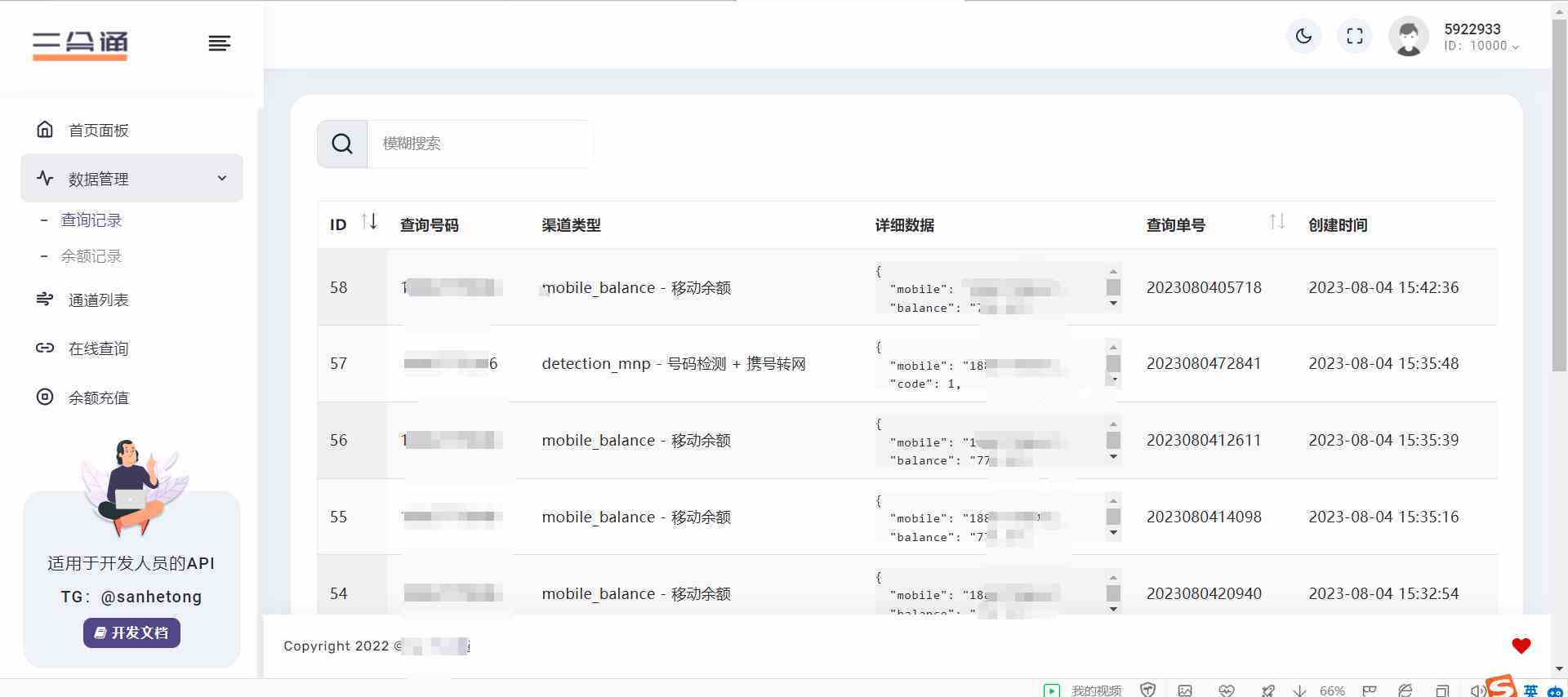Toggle the 英 input language indicator
1568x697 pixels.
point(1530,690)
